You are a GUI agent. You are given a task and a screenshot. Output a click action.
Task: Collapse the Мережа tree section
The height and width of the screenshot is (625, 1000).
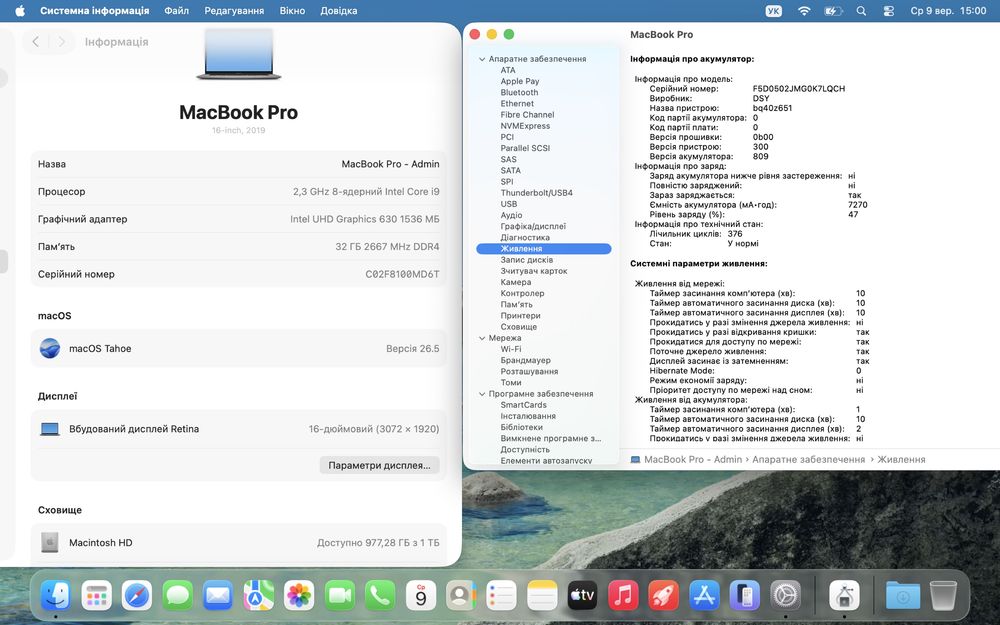coord(482,338)
